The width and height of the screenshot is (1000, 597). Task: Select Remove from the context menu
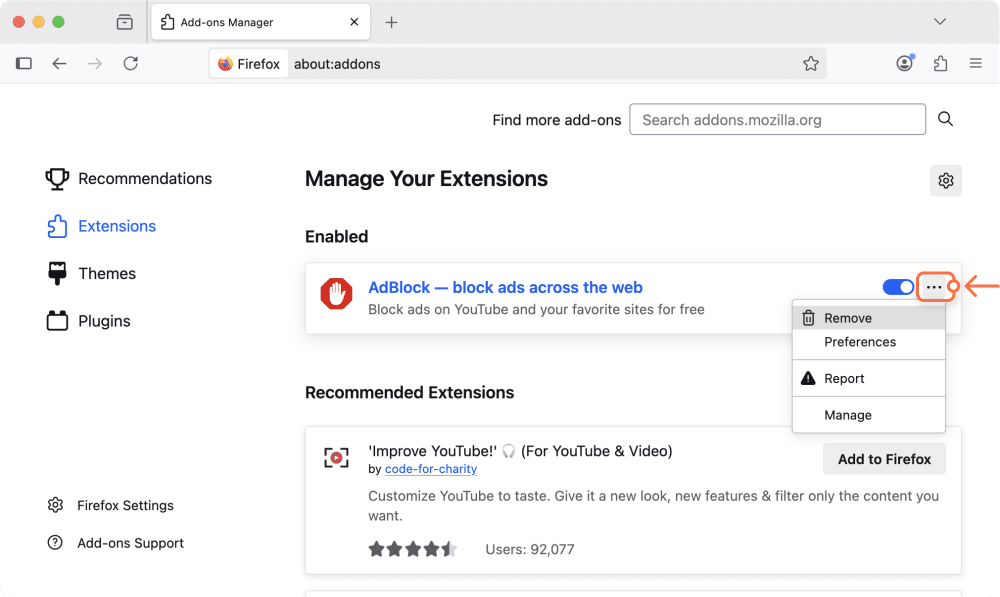(848, 318)
